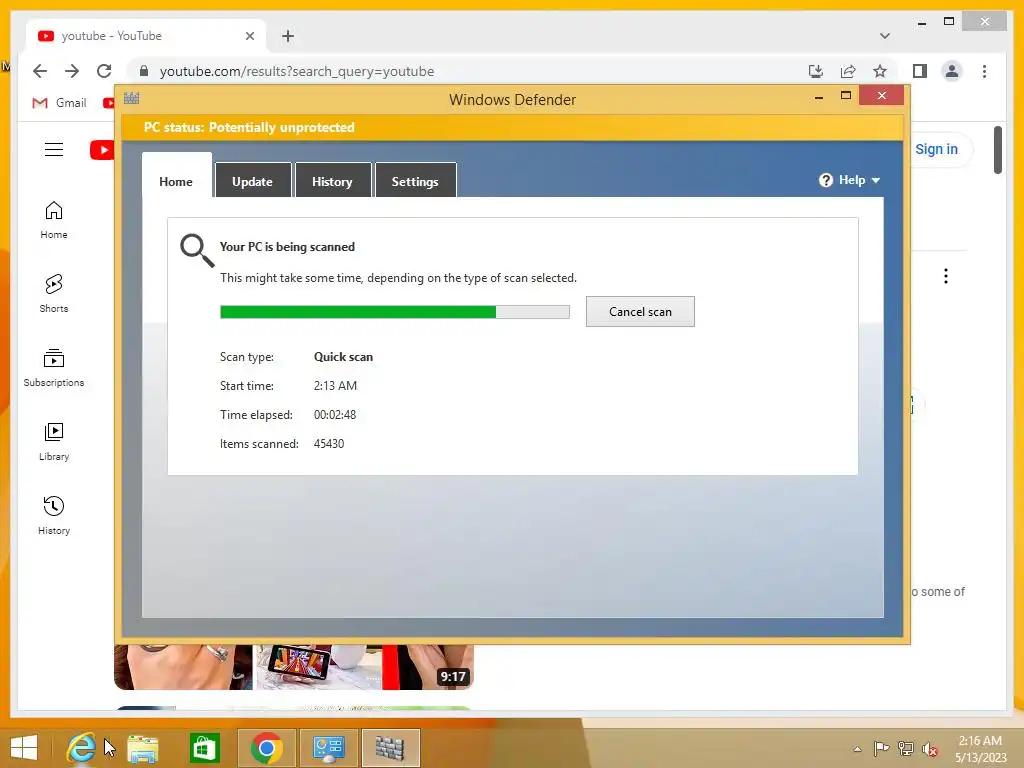
Task: Launch Internet Explorer from taskbar
Action: click(x=81, y=748)
